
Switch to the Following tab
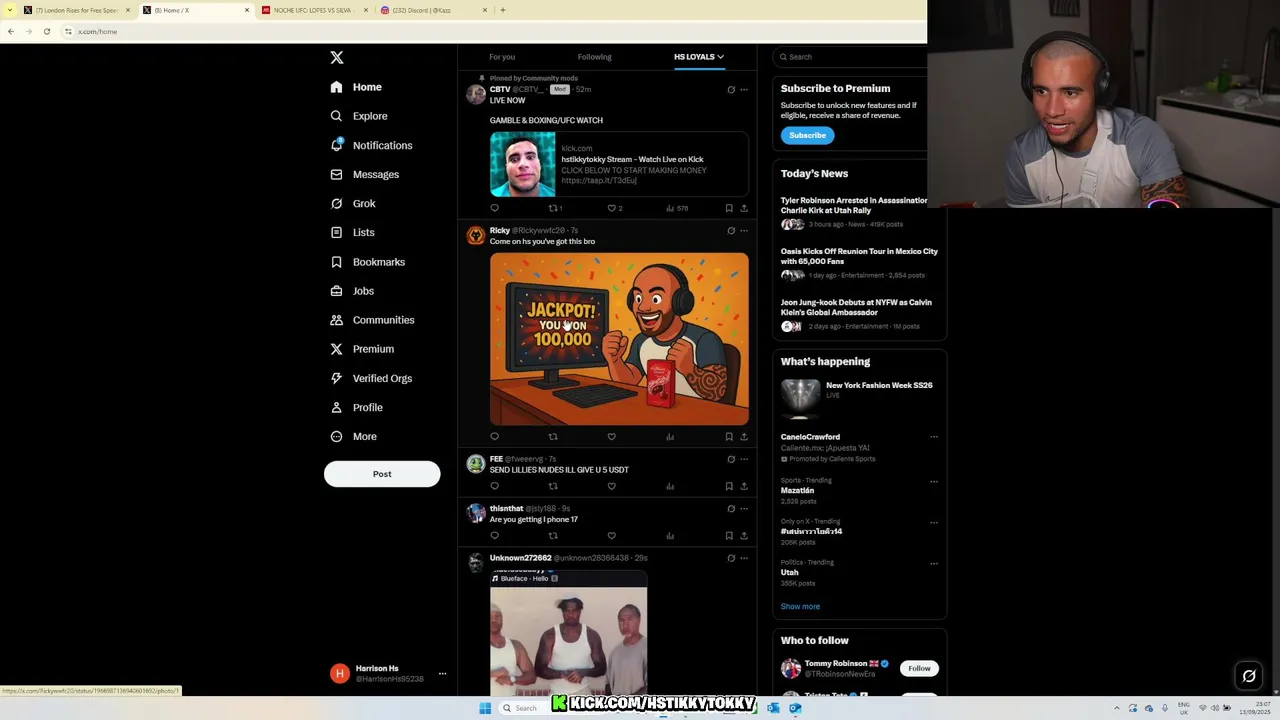[594, 57]
